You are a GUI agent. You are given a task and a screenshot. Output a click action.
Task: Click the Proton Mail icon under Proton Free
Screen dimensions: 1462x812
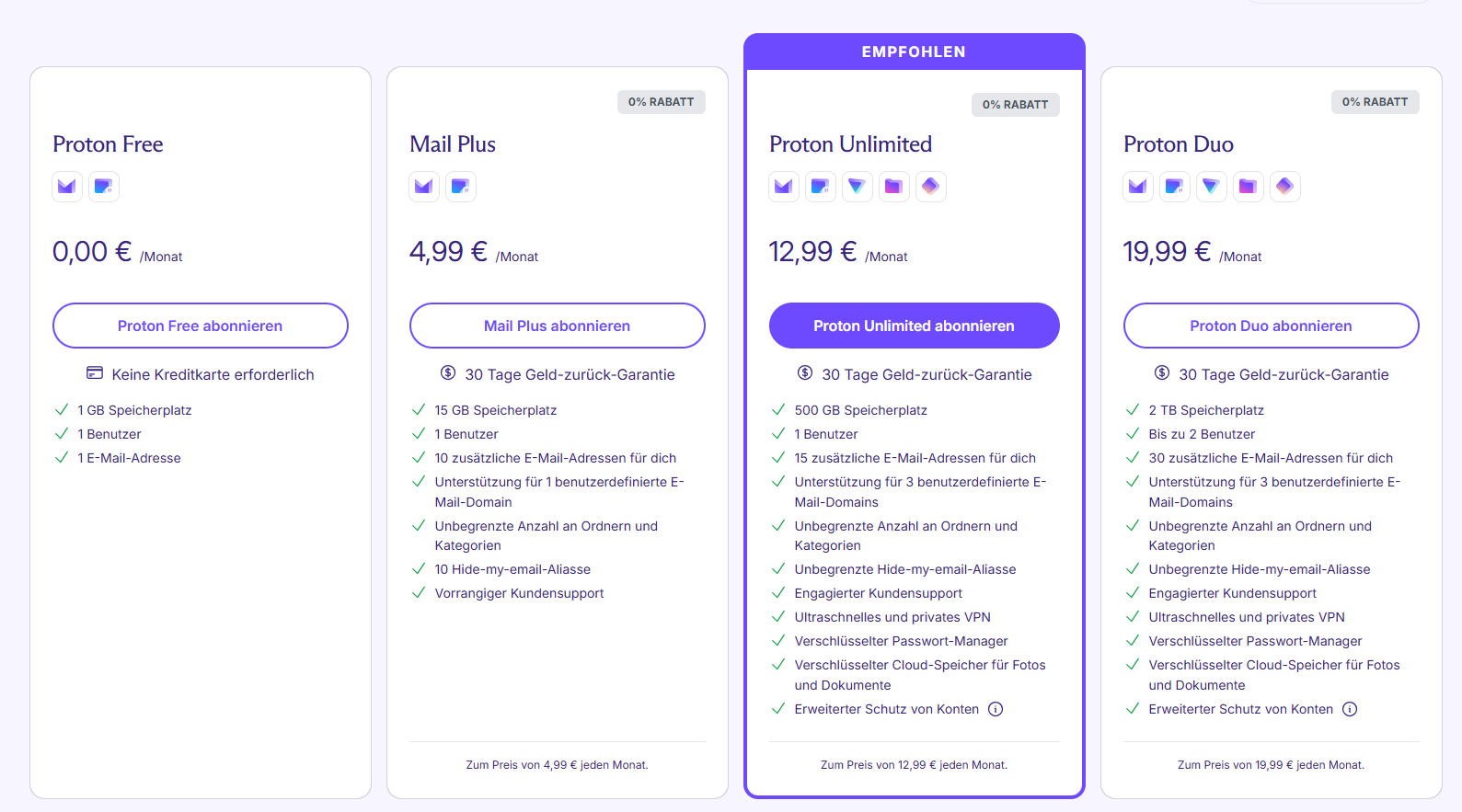[x=67, y=187]
